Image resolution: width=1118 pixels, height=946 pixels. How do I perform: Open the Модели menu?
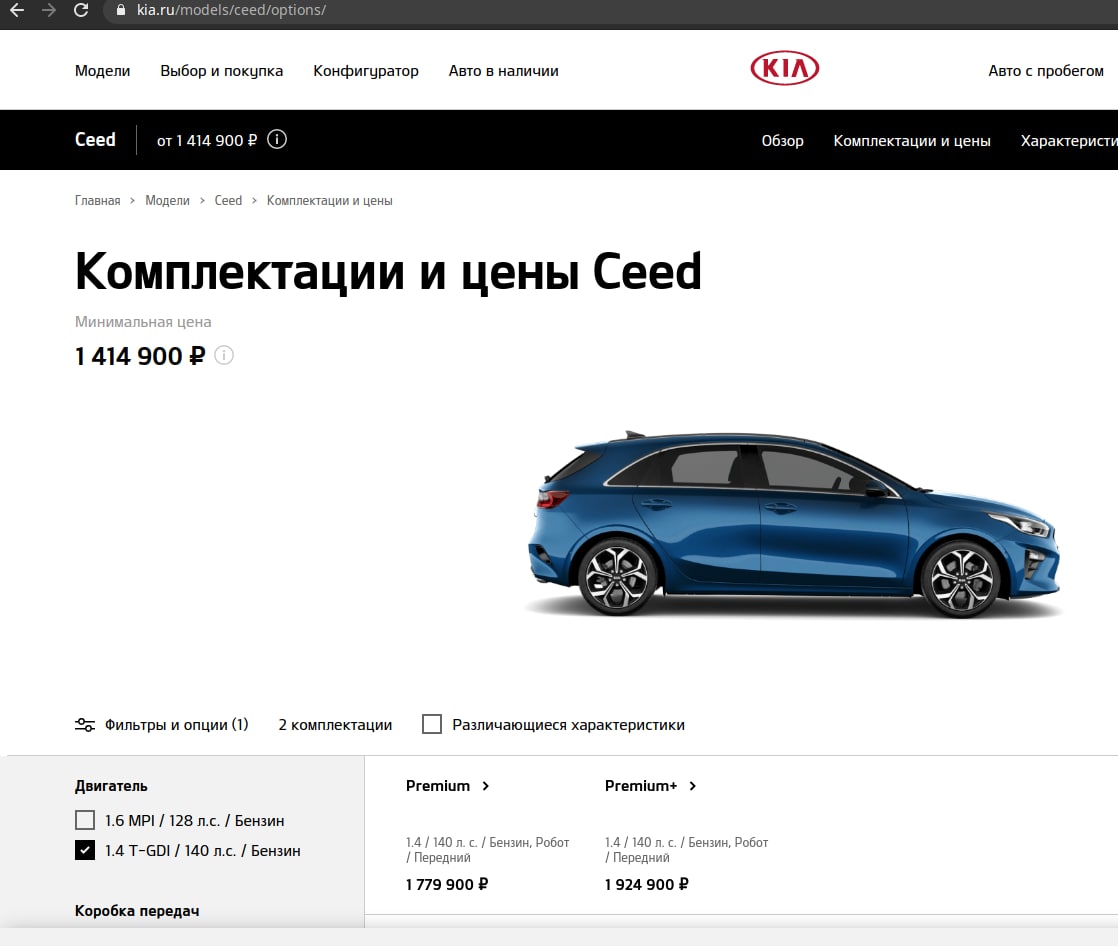point(103,71)
